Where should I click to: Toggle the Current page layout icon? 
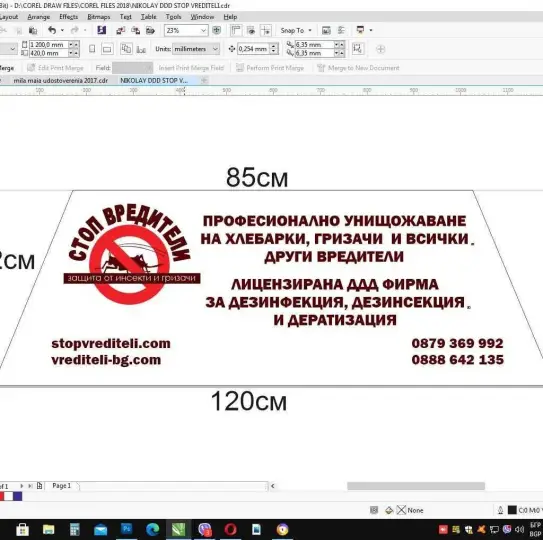(141, 49)
